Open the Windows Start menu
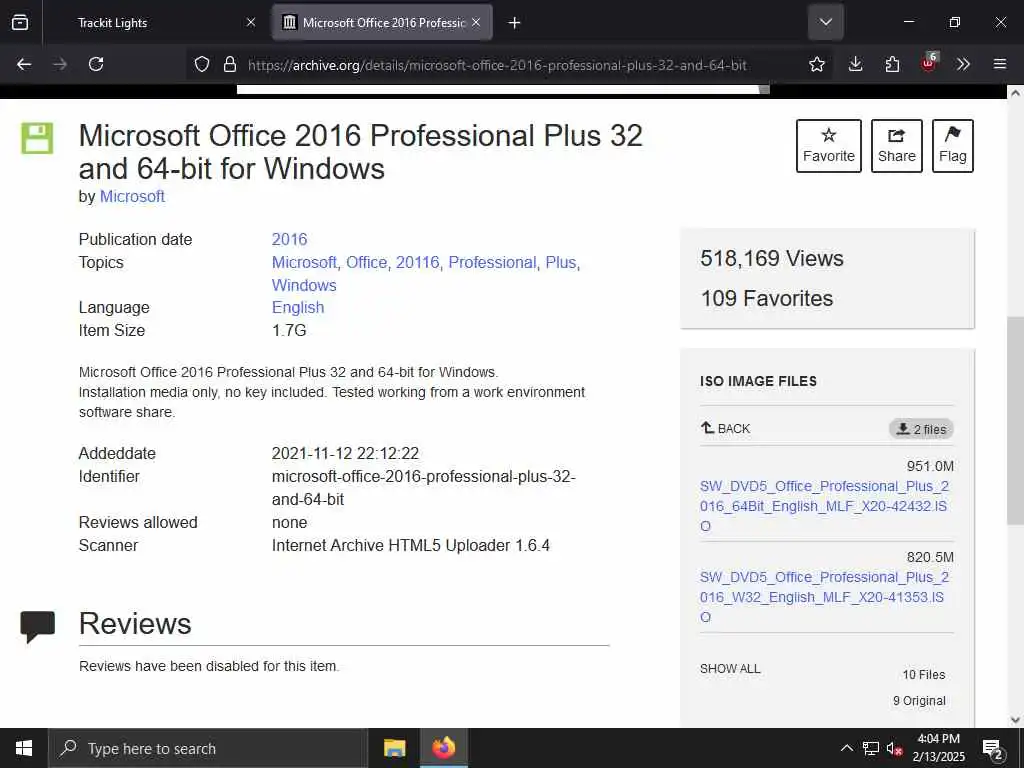Viewport: 1024px width, 768px height. click(x=24, y=748)
